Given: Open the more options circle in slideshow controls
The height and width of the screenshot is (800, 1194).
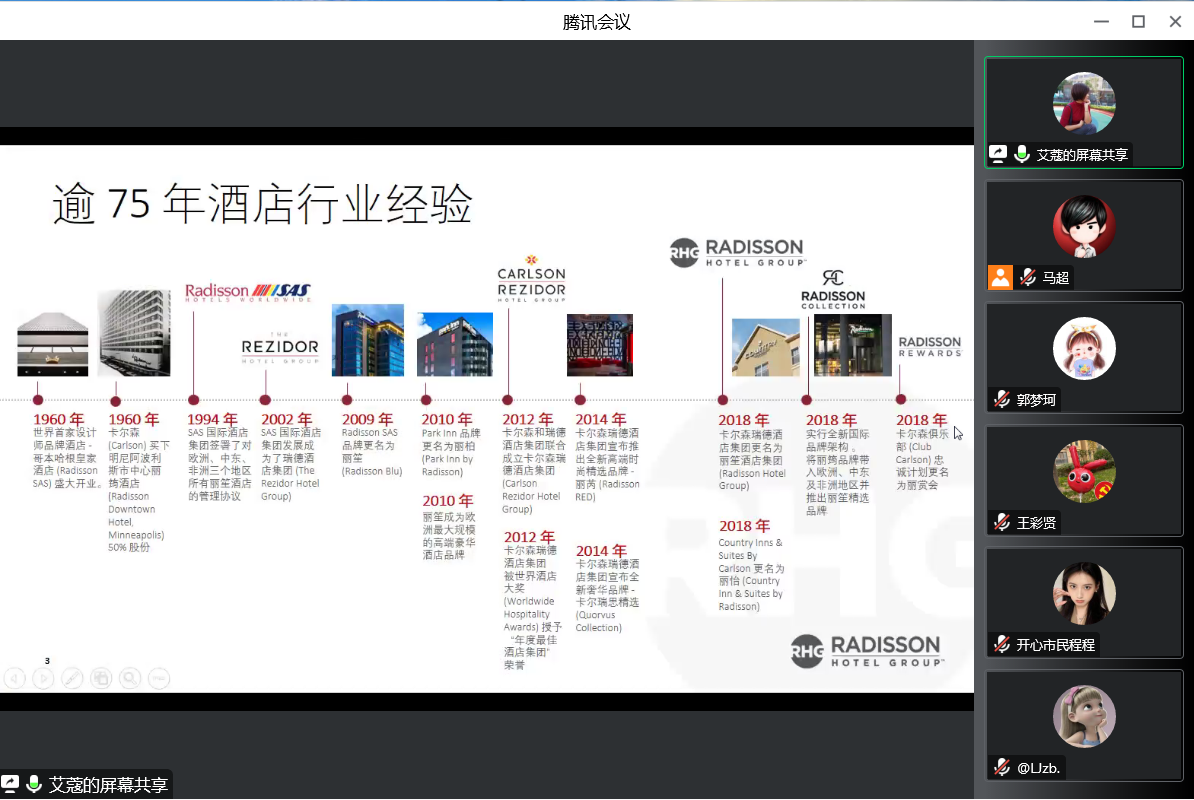Looking at the screenshot, I should (159, 678).
